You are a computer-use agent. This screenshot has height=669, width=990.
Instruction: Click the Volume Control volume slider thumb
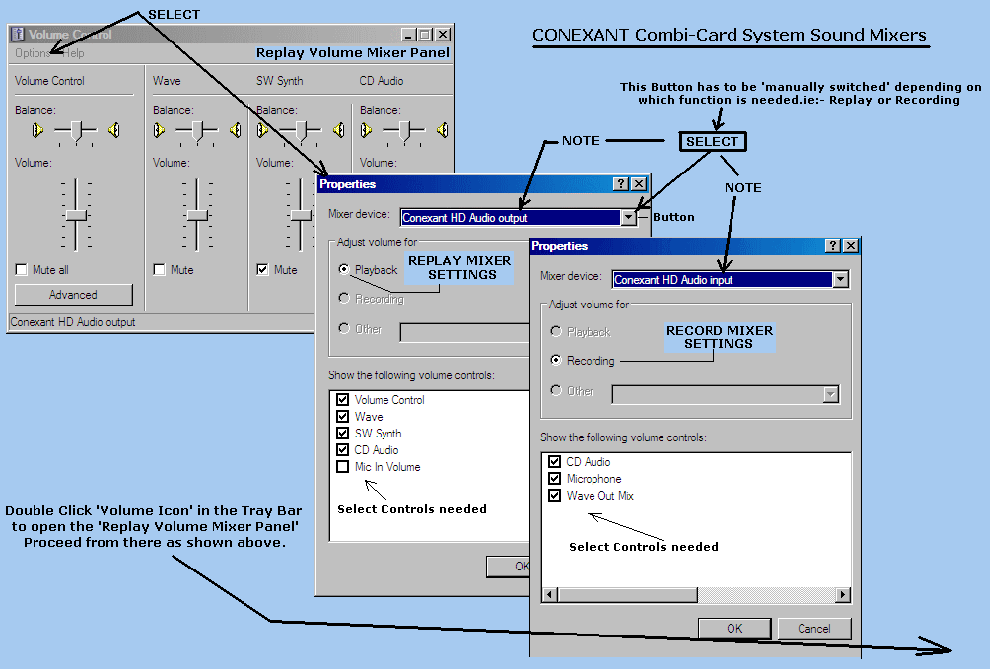(x=76, y=215)
